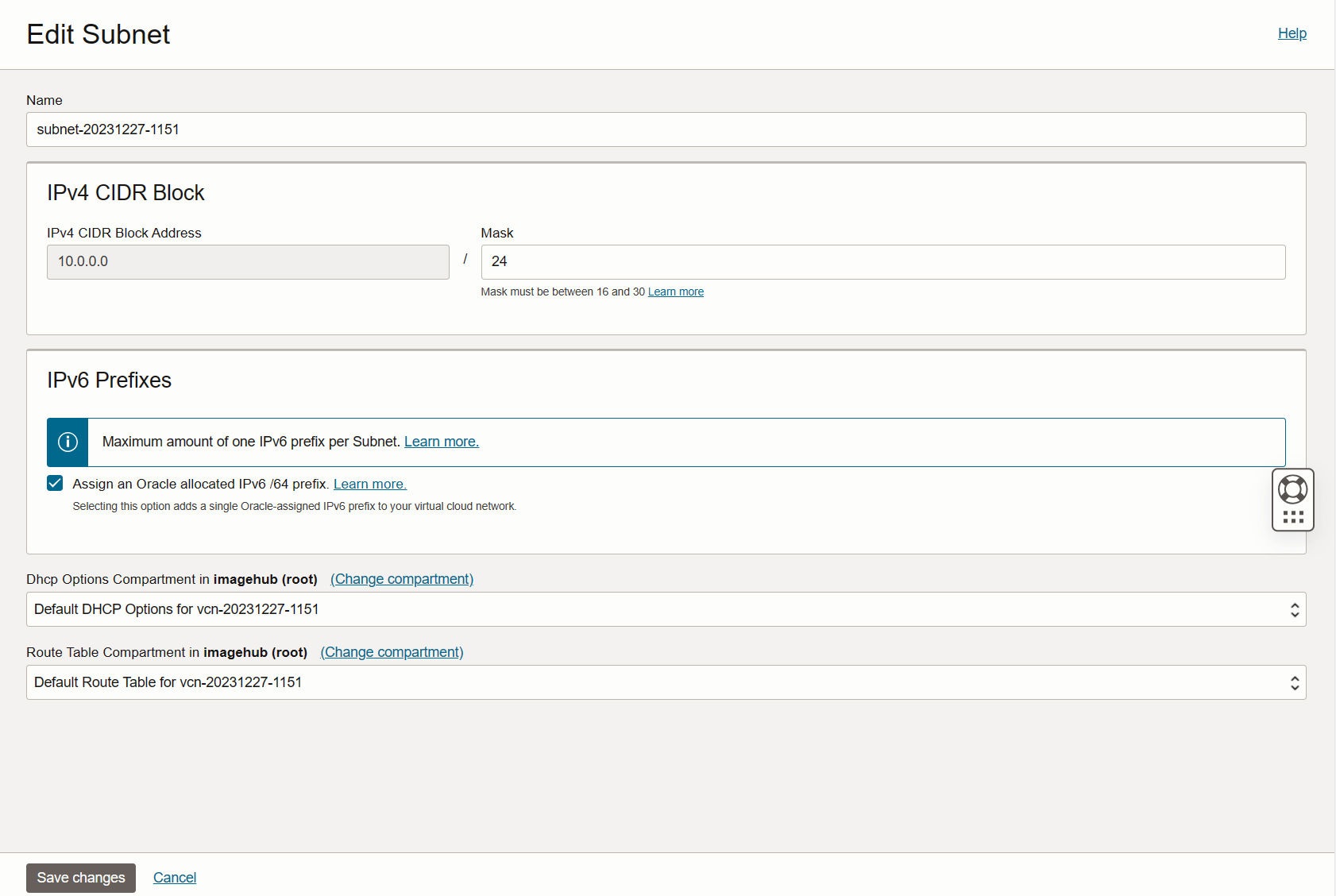This screenshot has height=896, width=1336.
Task: Click Save changes button
Action: [81, 878]
